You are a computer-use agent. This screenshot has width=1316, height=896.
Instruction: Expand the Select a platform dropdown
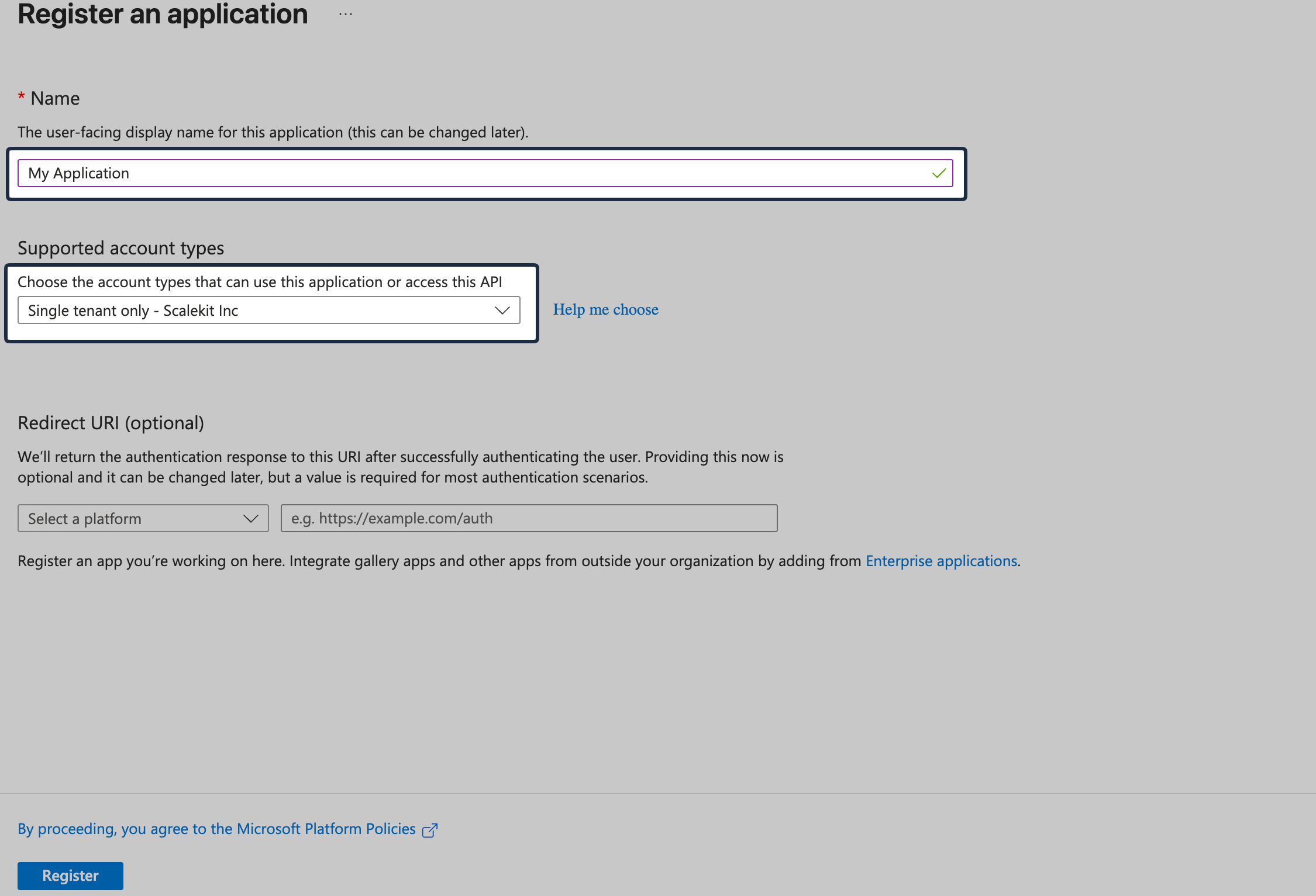click(143, 518)
